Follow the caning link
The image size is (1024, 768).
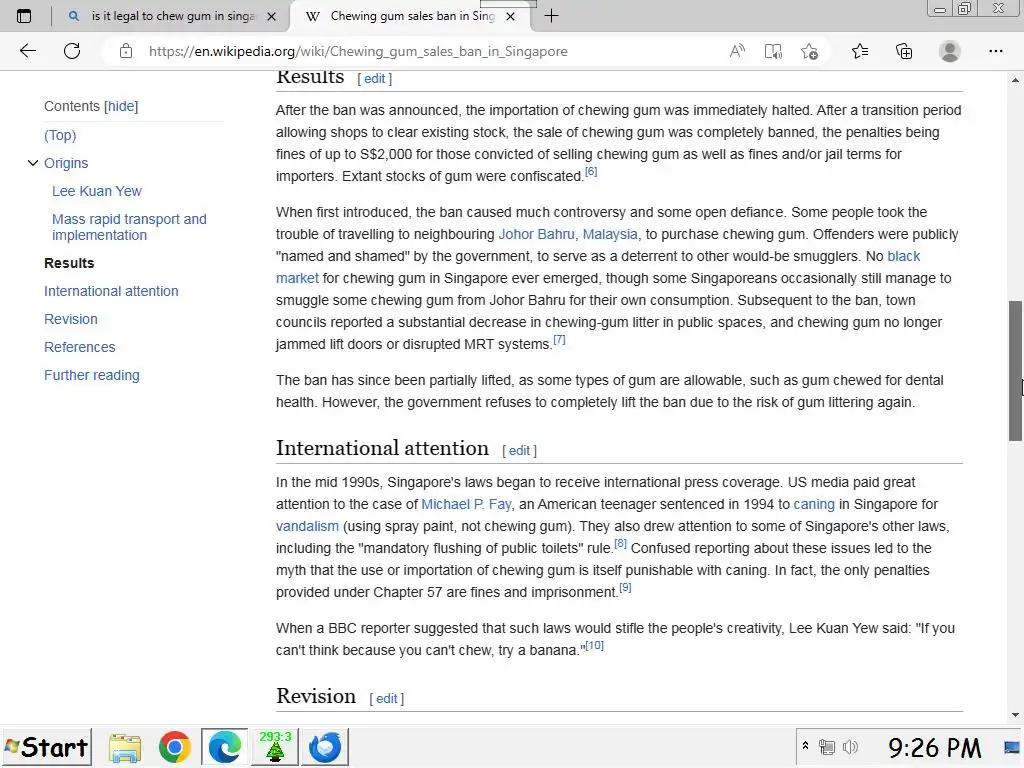click(814, 504)
